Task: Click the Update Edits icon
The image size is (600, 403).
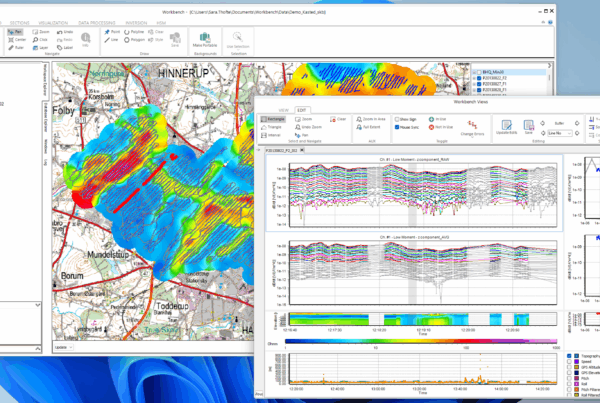Action: click(x=506, y=126)
